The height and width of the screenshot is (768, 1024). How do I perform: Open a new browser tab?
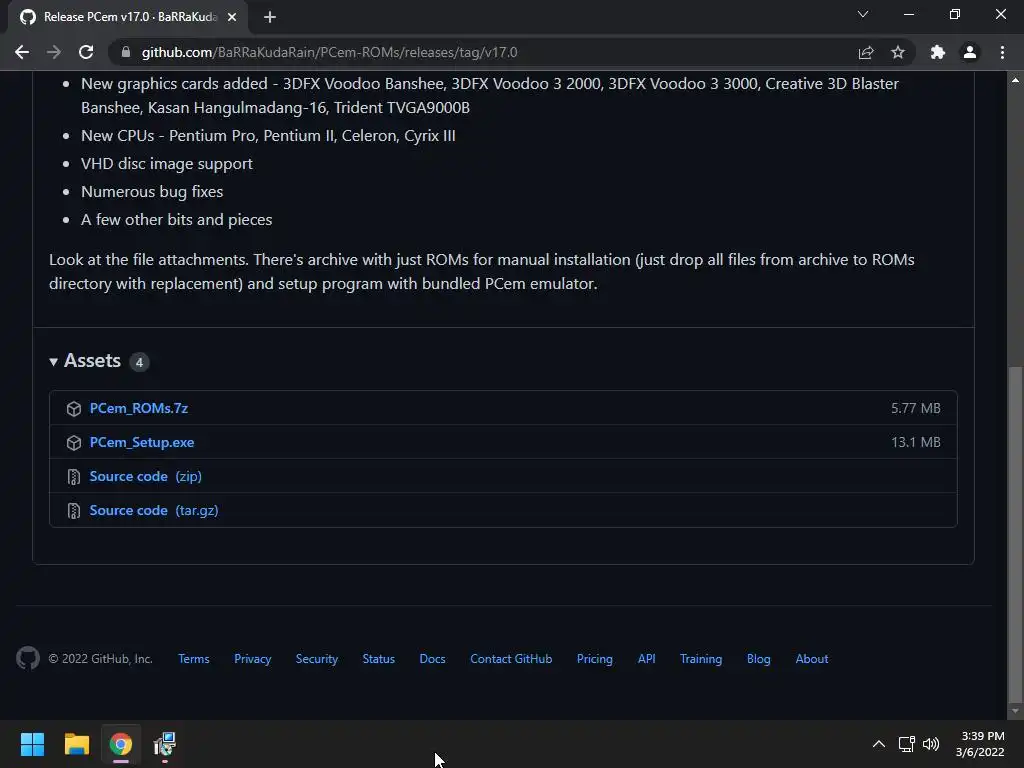tap(270, 17)
